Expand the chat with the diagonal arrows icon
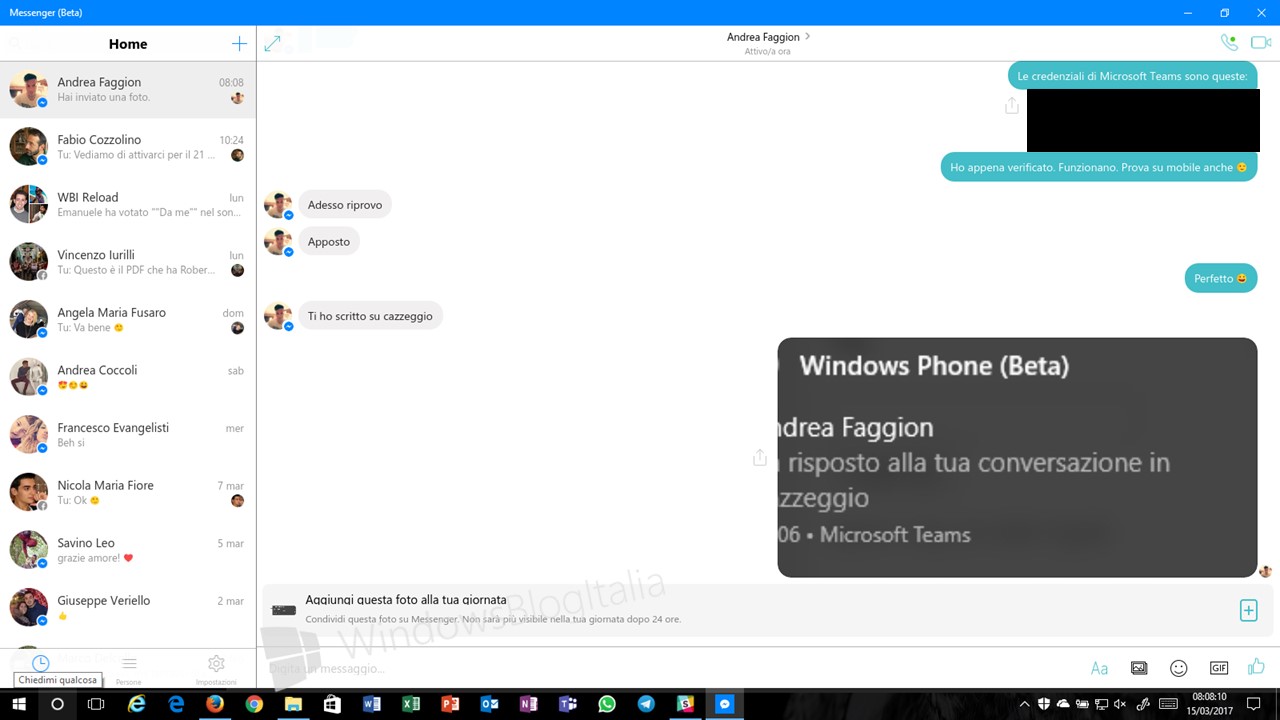Screen dimensions: 1280x720 click(272, 44)
